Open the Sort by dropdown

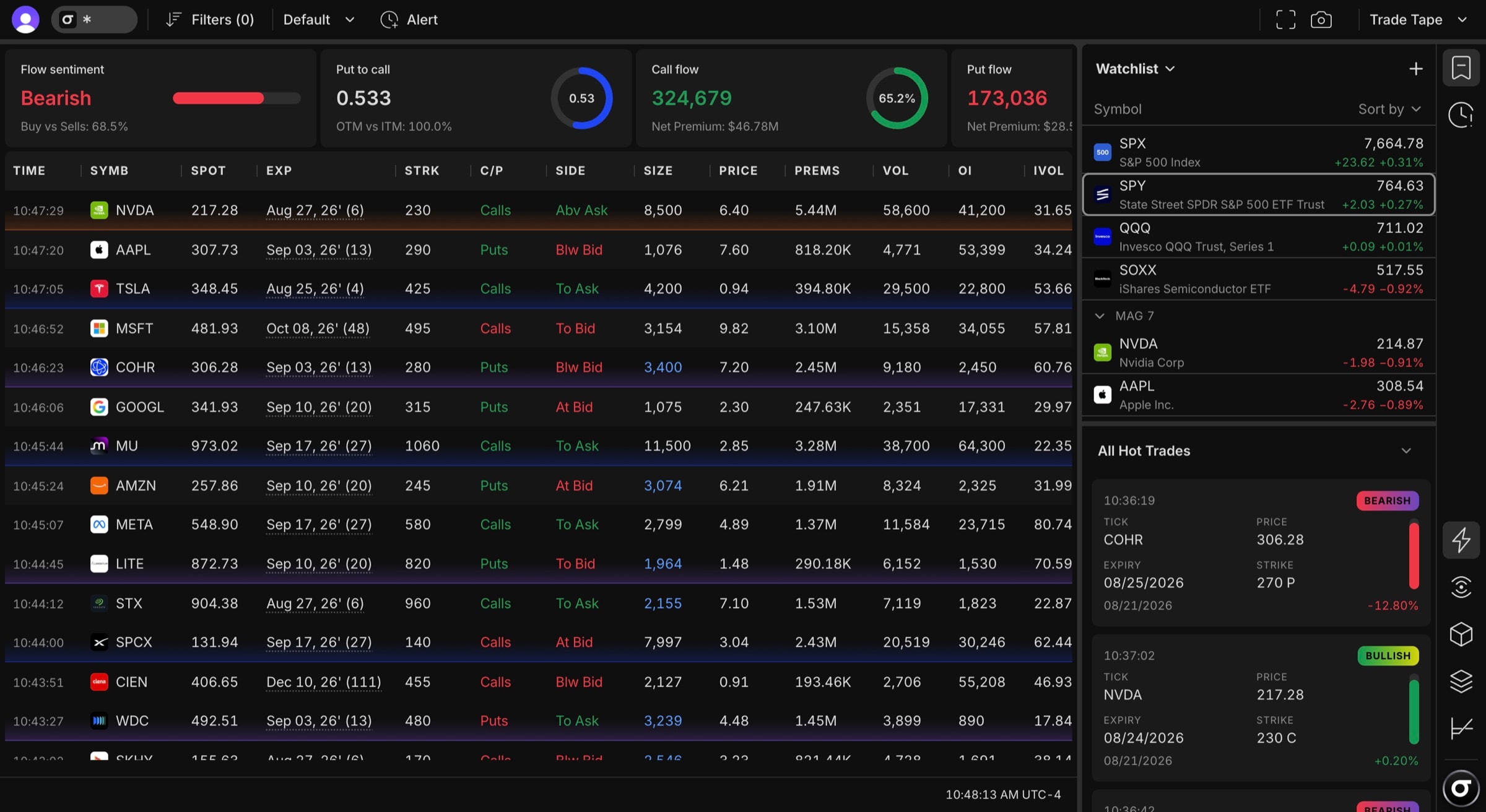(x=1389, y=109)
